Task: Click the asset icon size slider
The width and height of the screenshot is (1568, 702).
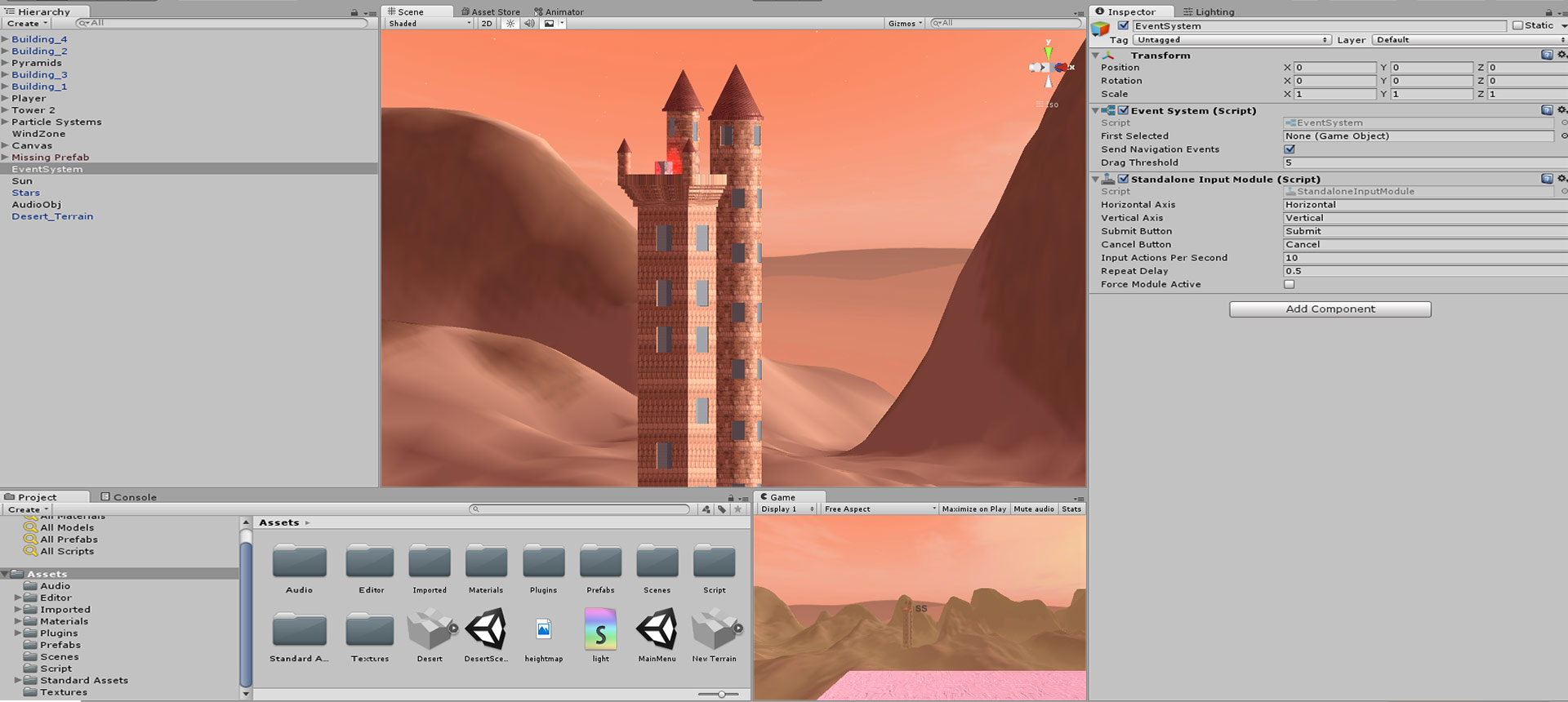Action: point(721,694)
